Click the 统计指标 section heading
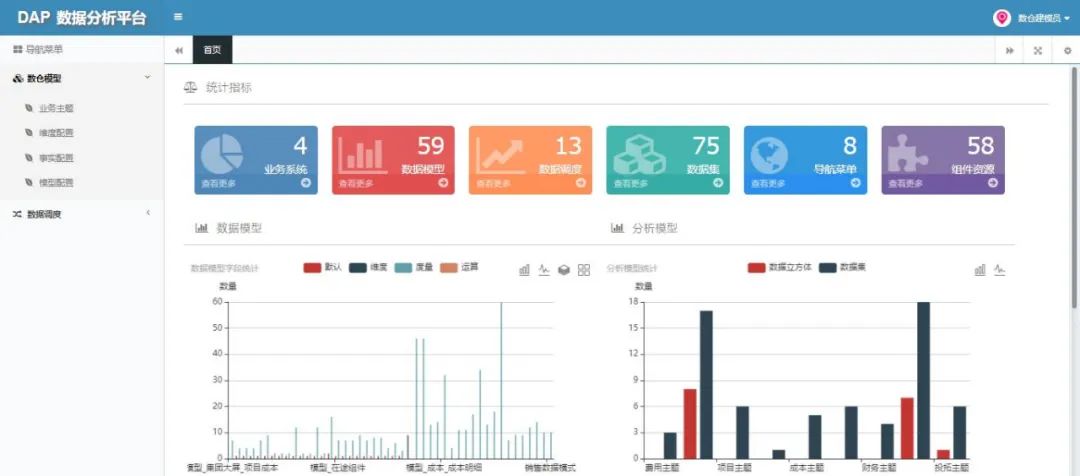This screenshot has height=476, width=1080. (x=229, y=87)
